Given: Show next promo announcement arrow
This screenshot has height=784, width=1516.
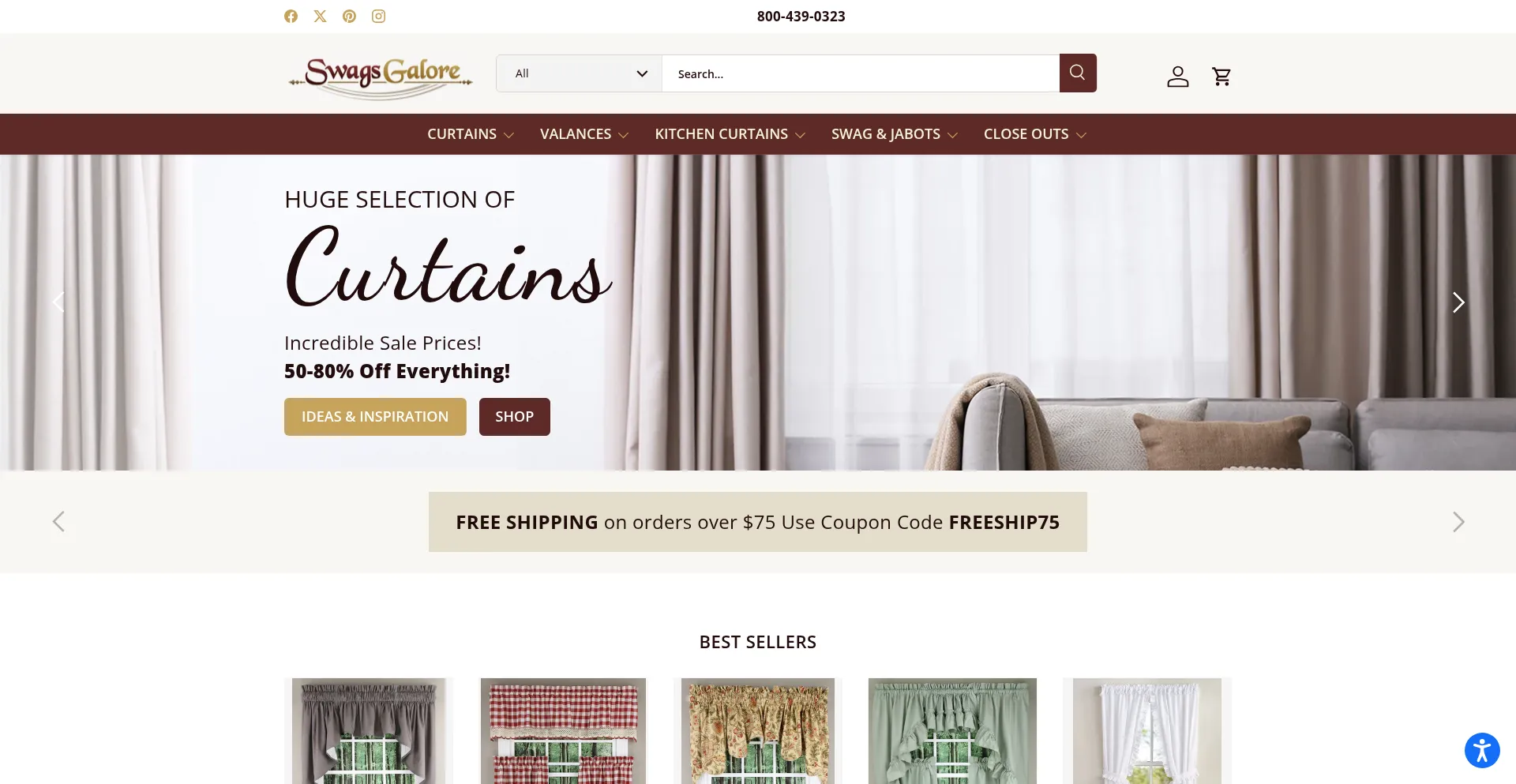Looking at the screenshot, I should coord(1458,522).
